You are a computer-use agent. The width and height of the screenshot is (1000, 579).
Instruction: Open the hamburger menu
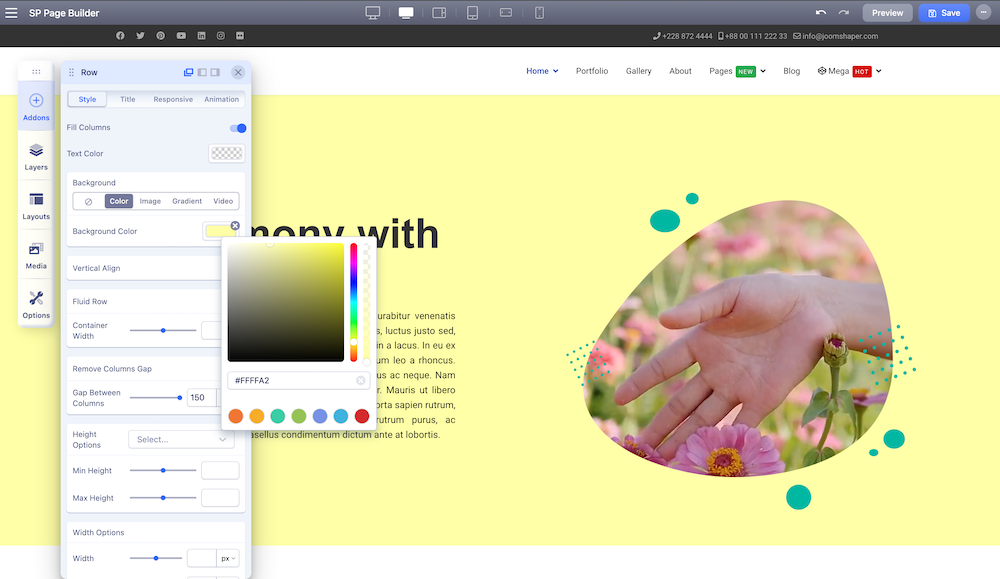click(12, 13)
